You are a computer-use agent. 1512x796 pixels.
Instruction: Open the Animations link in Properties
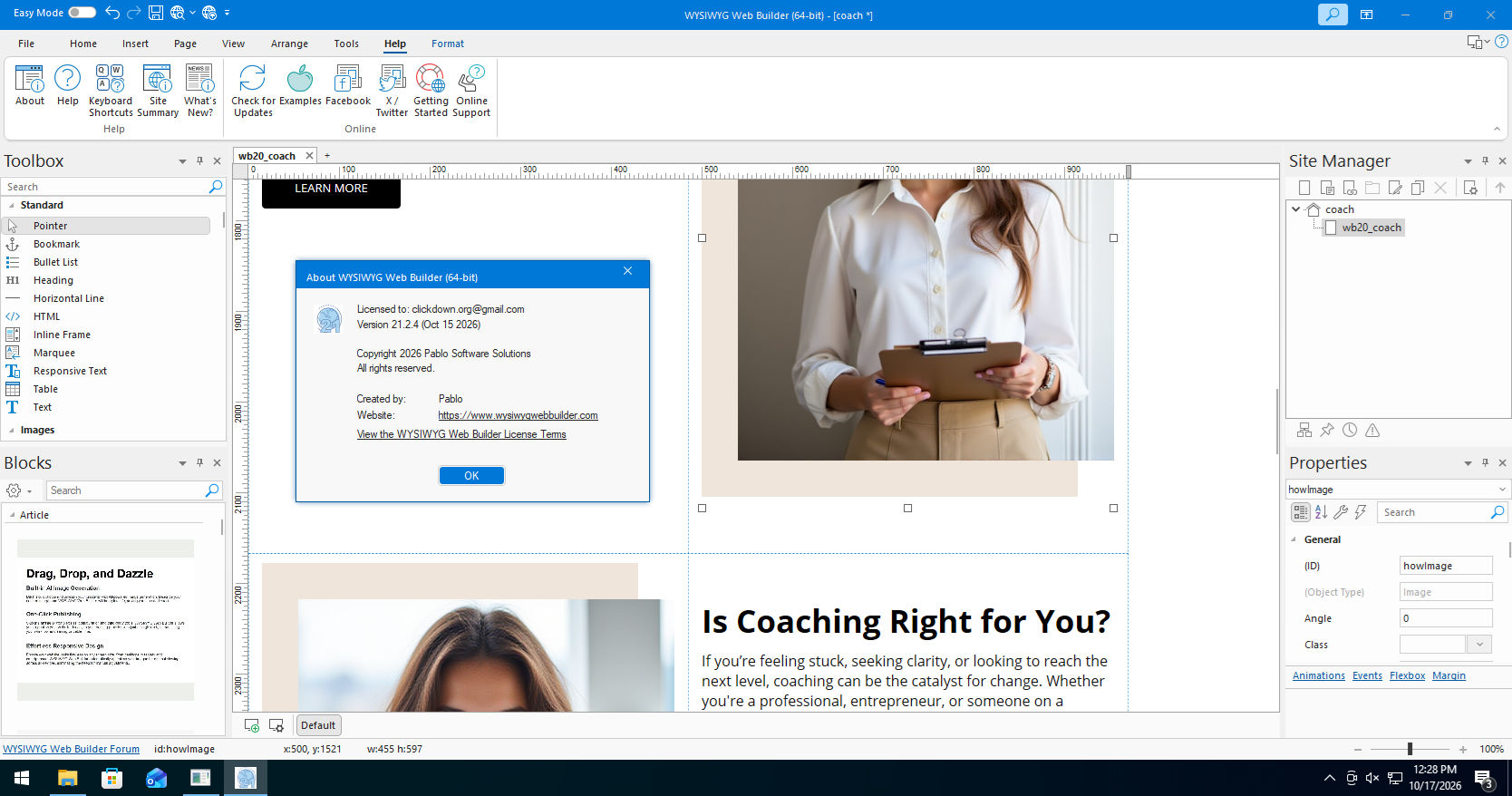pyautogui.click(x=1318, y=675)
